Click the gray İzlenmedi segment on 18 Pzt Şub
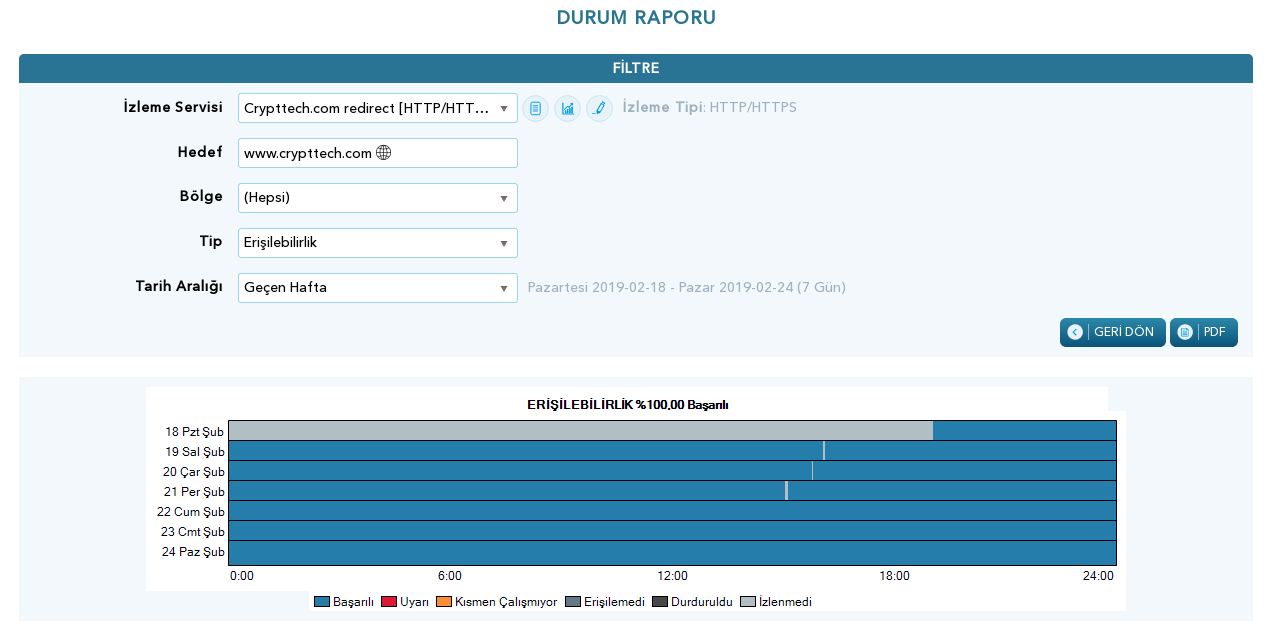 click(581, 431)
